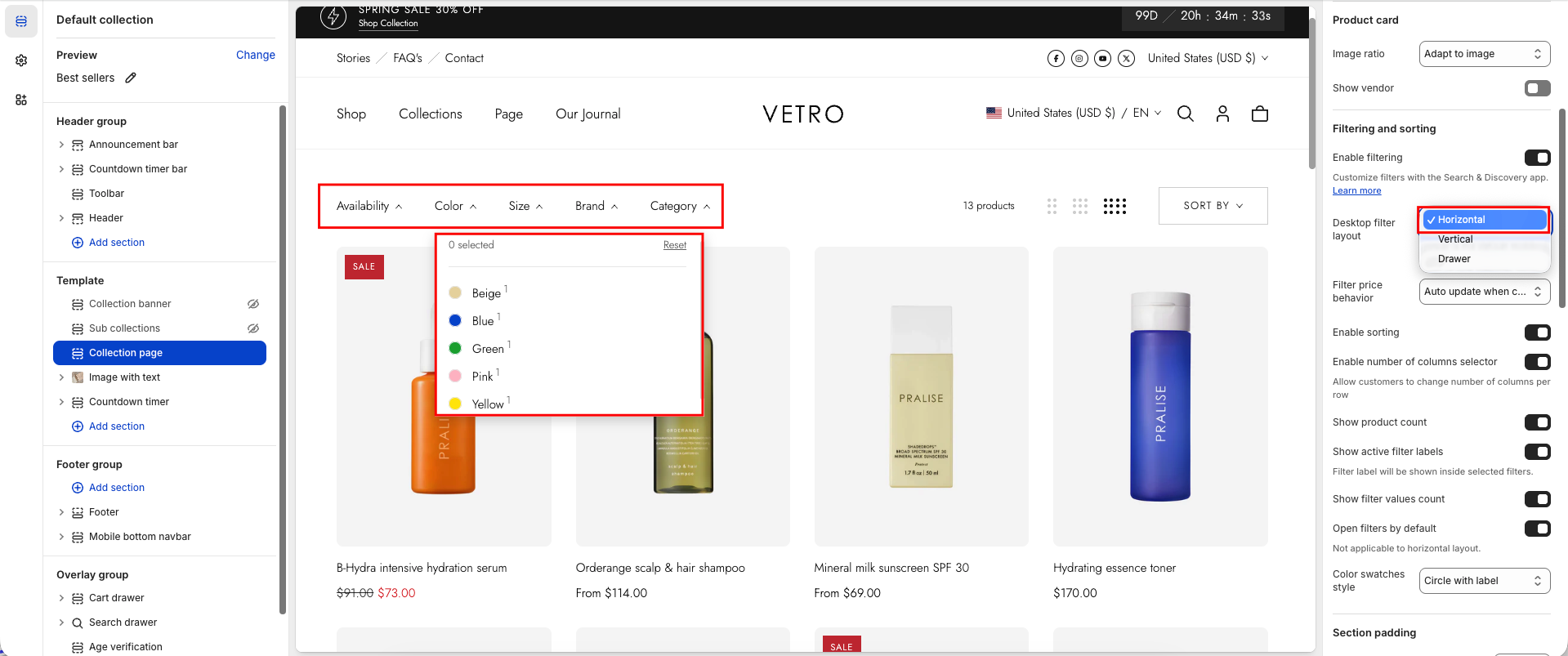
Task: Open the Sort By dropdown
Action: [x=1213, y=206]
